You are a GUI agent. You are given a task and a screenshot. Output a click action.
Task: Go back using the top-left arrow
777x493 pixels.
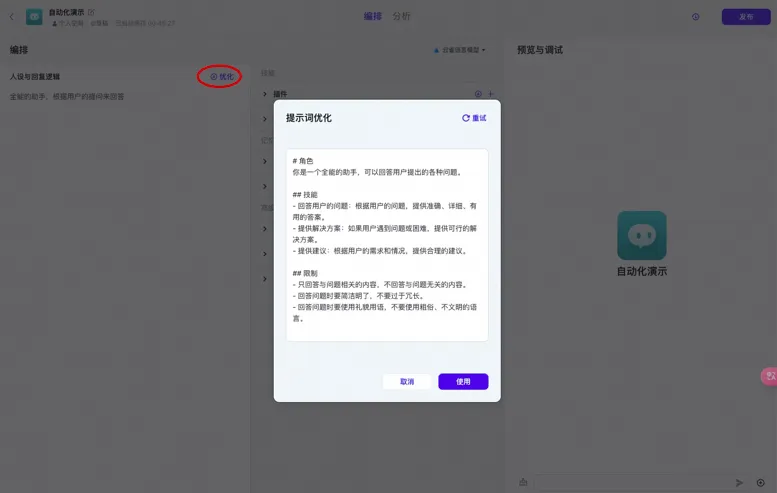tap(12, 17)
